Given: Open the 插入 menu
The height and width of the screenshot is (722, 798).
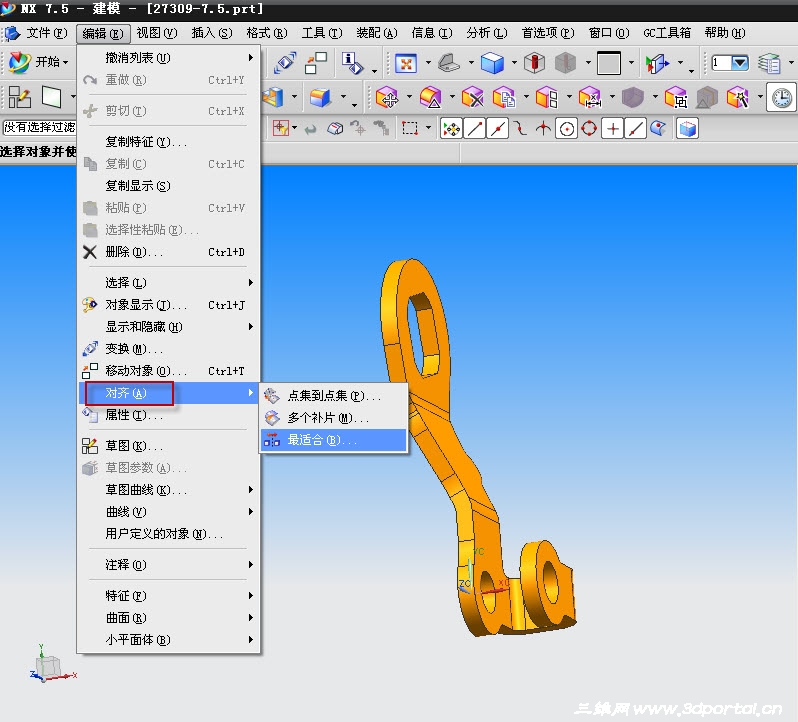Looking at the screenshot, I should [x=212, y=33].
